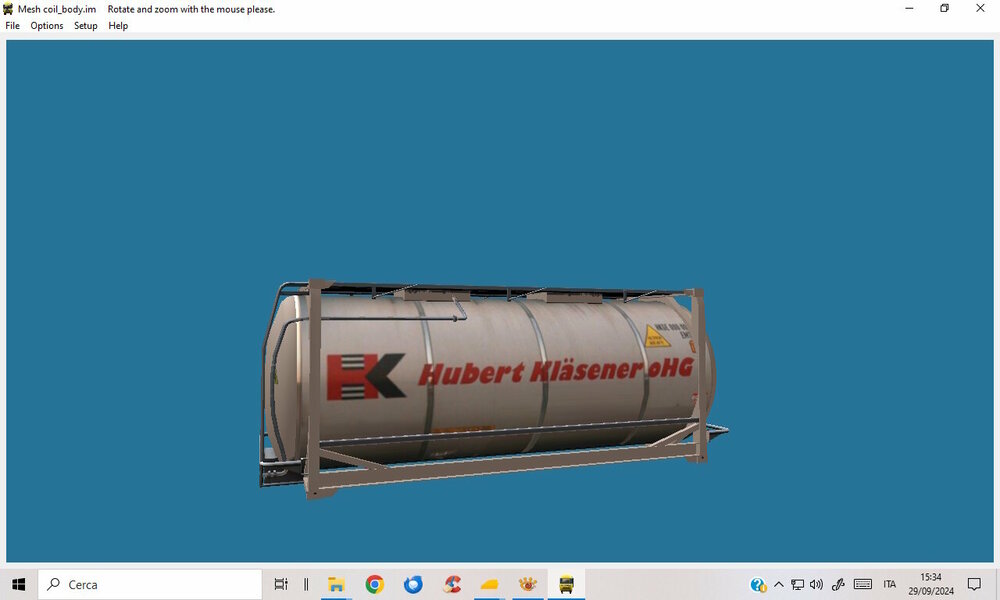Close the mesh viewer window
The image size is (1000, 600).
tap(980, 8)
